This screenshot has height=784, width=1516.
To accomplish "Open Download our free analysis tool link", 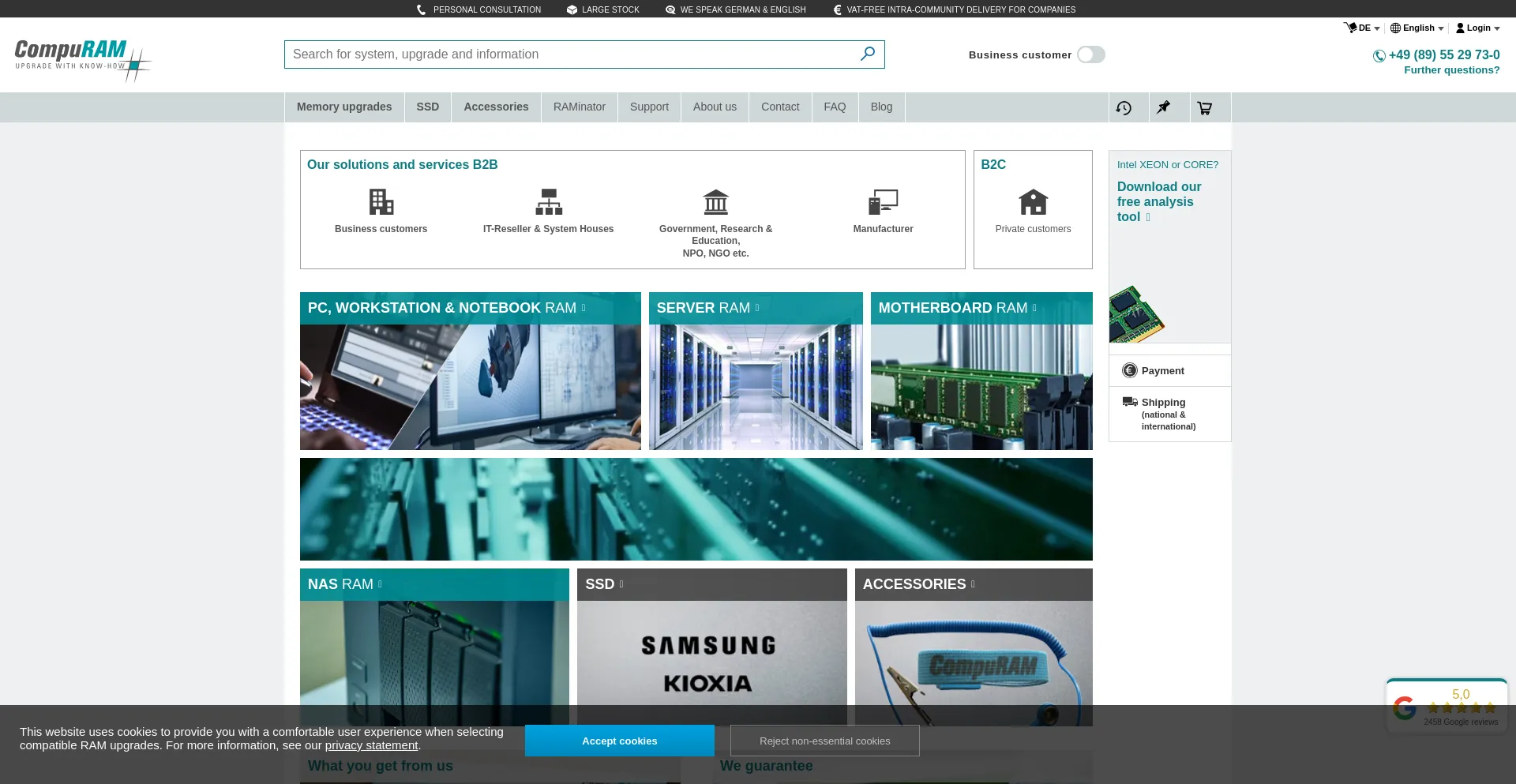I will pyautogui.click(x=1159, y=201).
